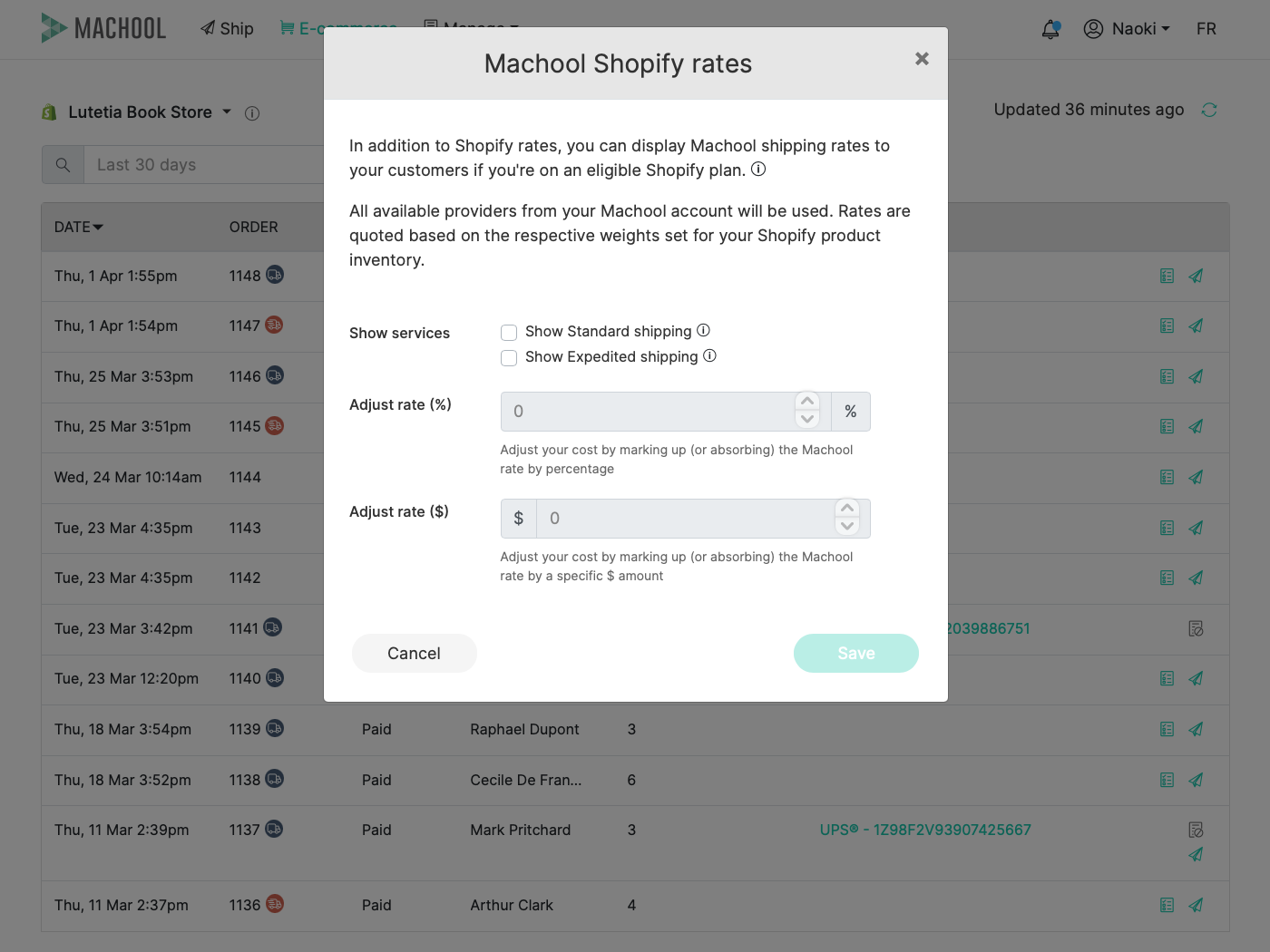Select customer name Mark Pritchard
Screen dimensions: 1270x952
[x=521, y=830]
